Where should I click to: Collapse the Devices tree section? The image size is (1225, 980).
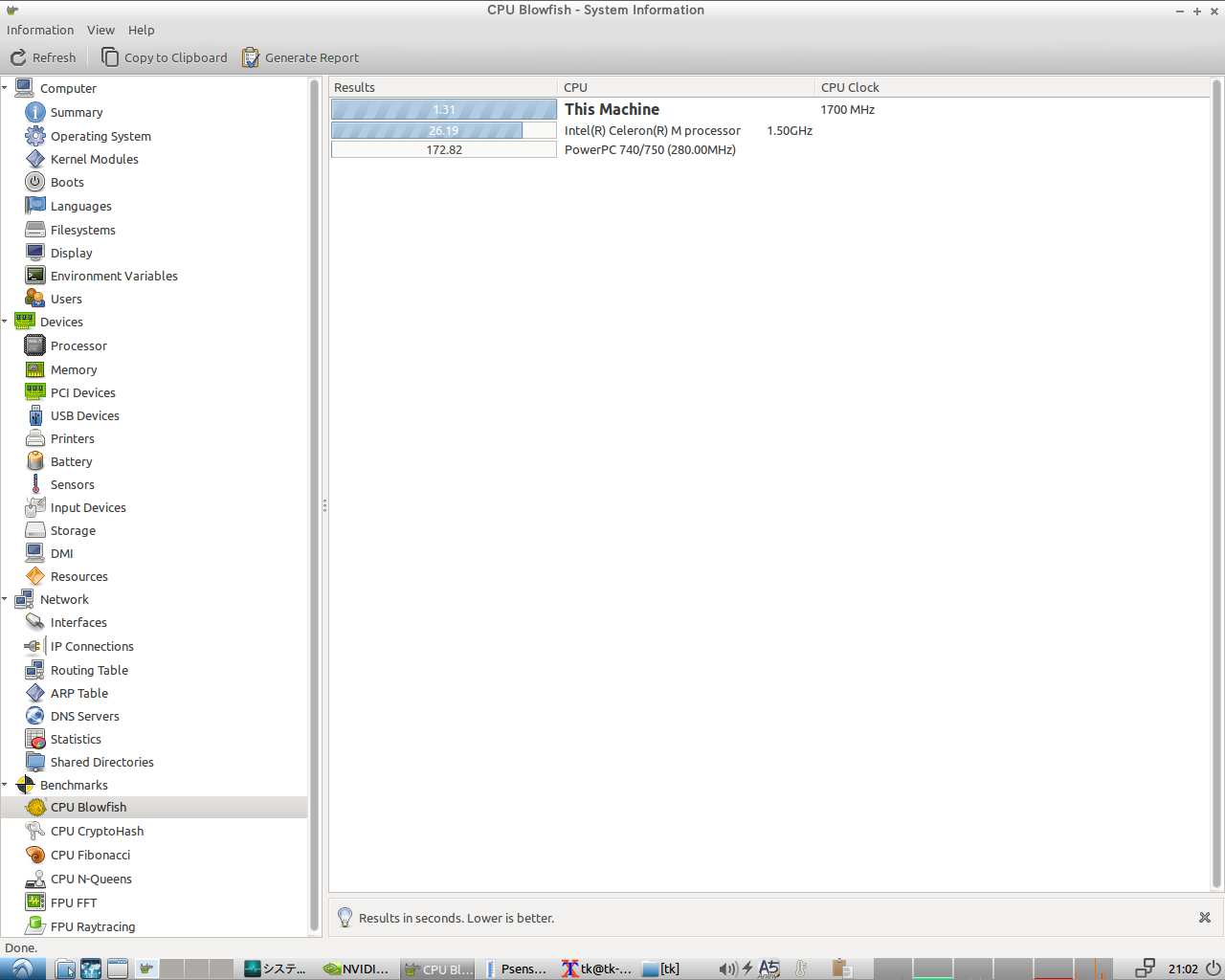coord(6,322)
